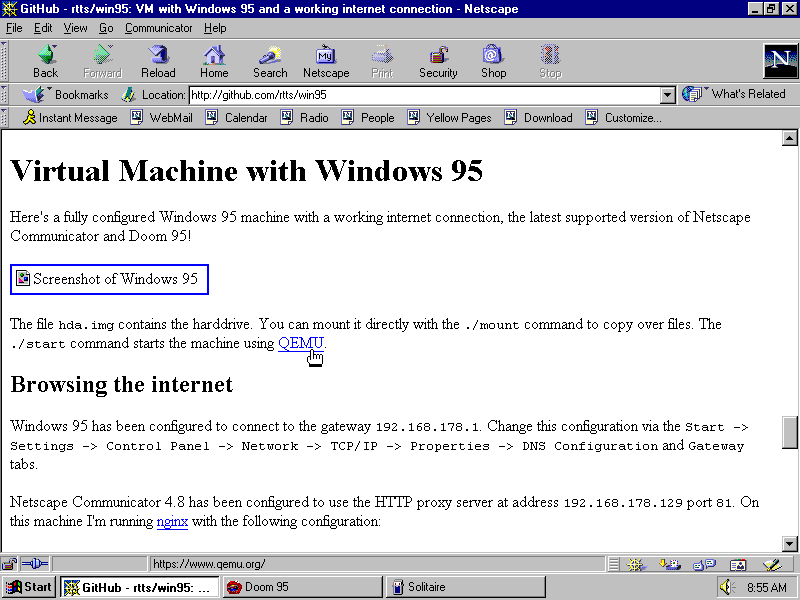Open the Windows Start menu

(29, 587)
